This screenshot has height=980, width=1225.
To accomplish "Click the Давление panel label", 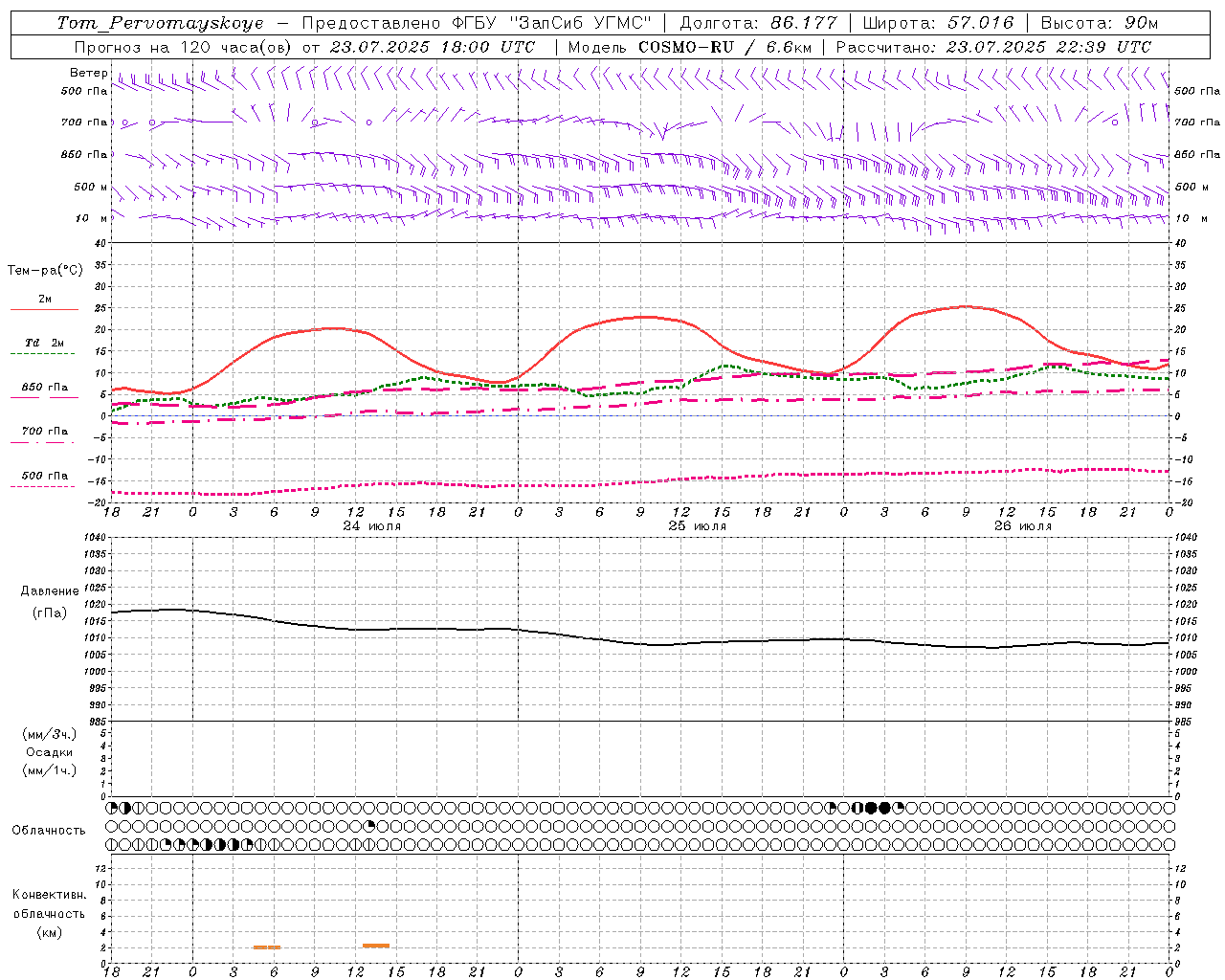I will tap(50, 591).
